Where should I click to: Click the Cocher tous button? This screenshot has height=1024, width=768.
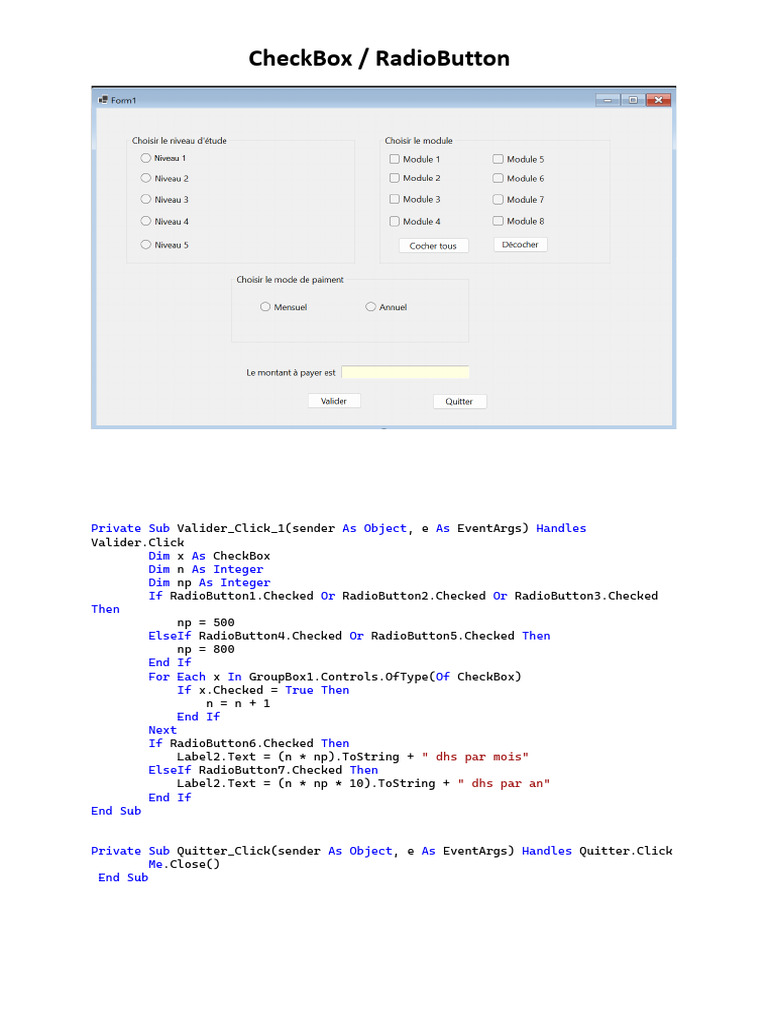coord(434,246)
